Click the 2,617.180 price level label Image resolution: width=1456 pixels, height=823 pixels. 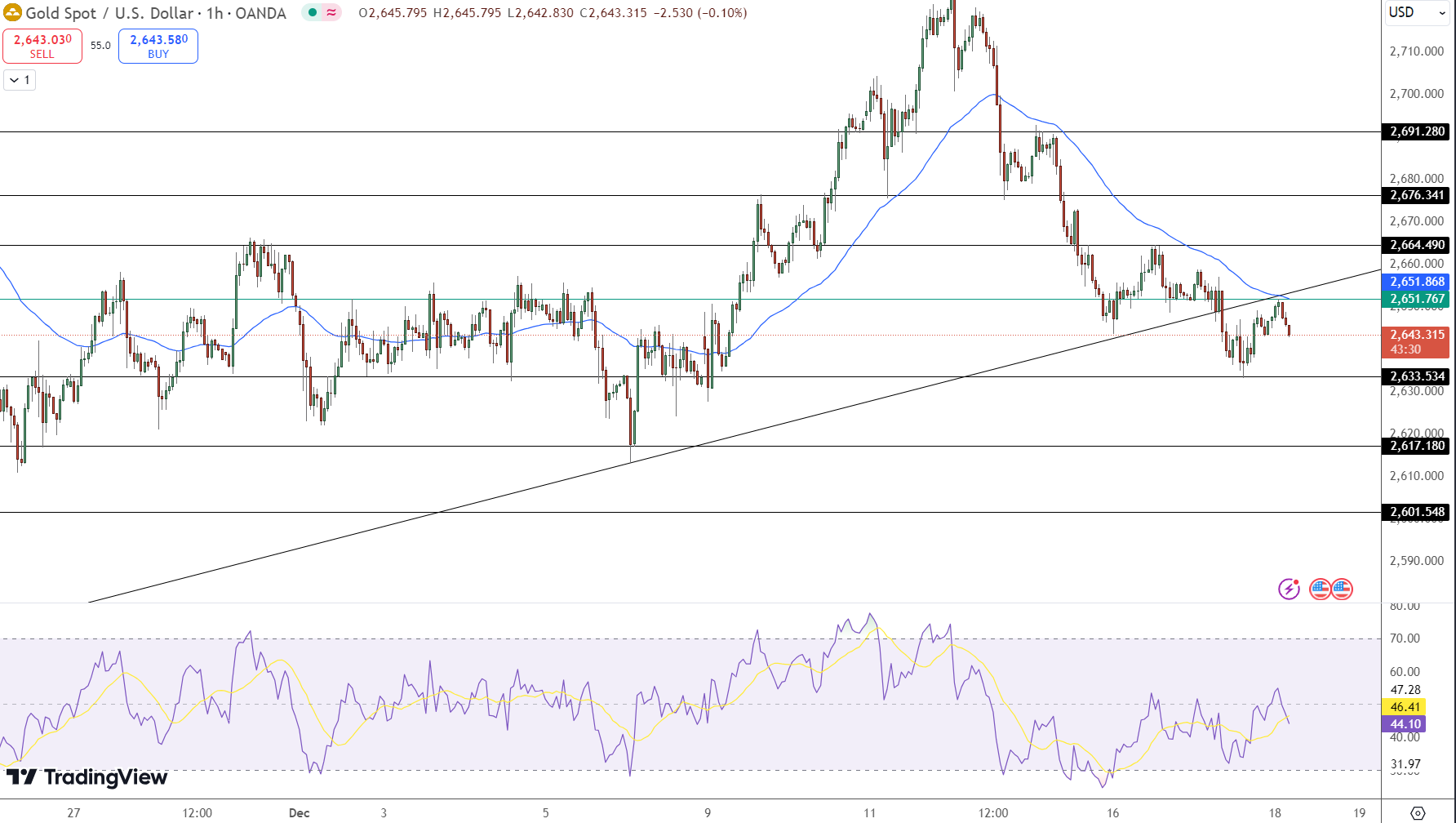pyautogui.click(x=1416, y=446)
